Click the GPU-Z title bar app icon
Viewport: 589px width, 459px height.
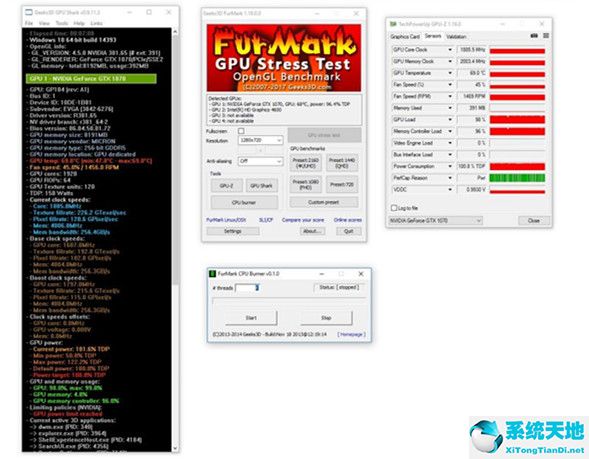(393, 24)
